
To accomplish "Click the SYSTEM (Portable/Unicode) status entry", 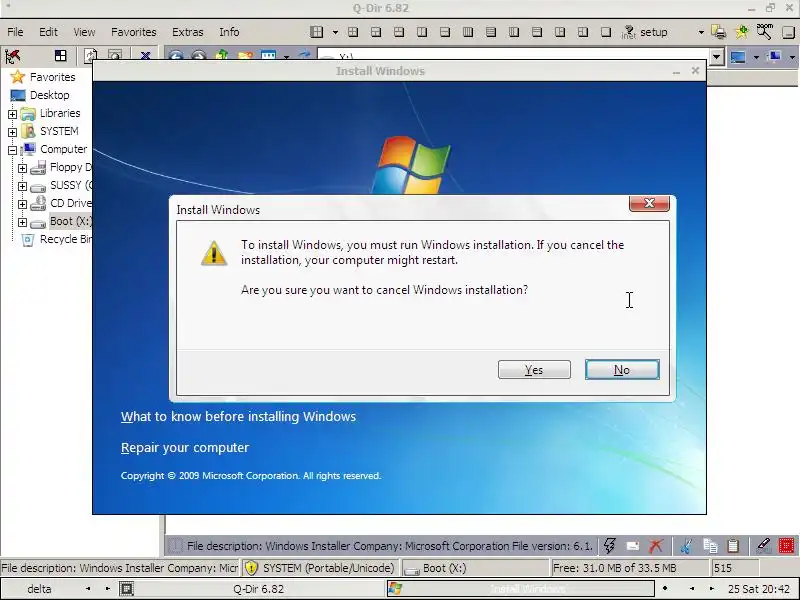I will point(320,568).
